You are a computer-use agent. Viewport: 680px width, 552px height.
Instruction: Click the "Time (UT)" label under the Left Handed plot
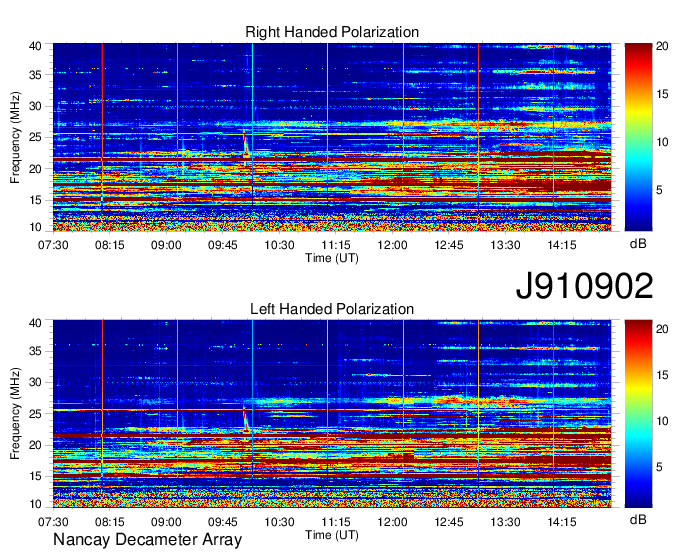coord(332,535)
